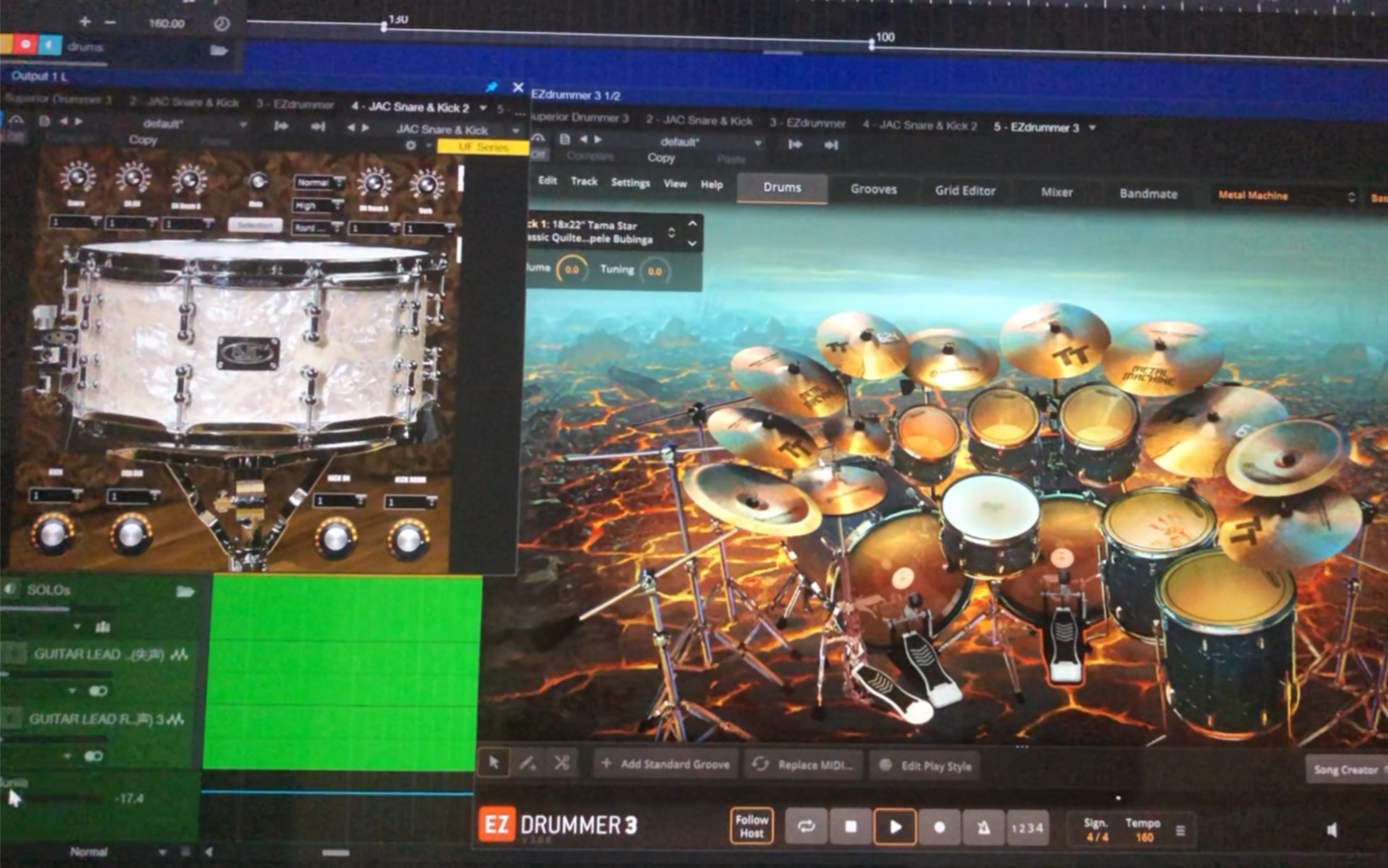The height and width of the screenshot is (868, 1388).
Task: Toggle monitor switch on first GUITAR LEAD track
Action: pyautogui.click(x=98, y=691)
